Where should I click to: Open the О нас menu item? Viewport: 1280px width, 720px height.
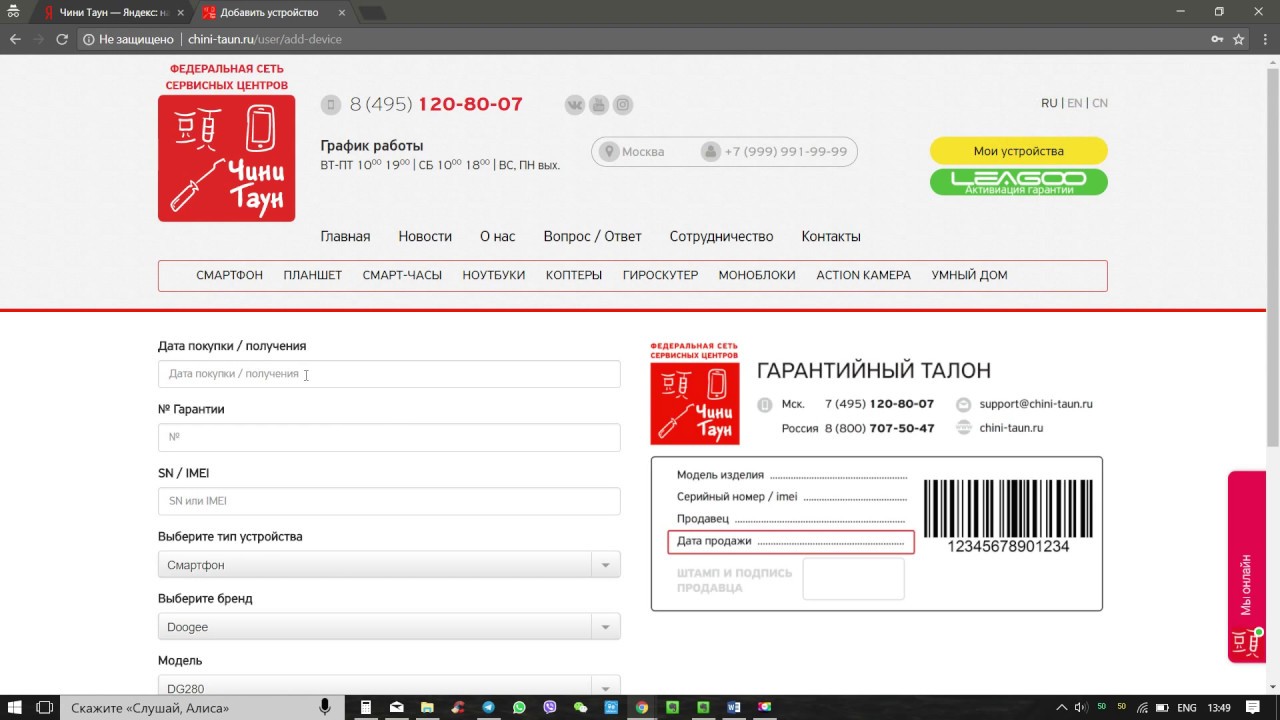[497, 237]
